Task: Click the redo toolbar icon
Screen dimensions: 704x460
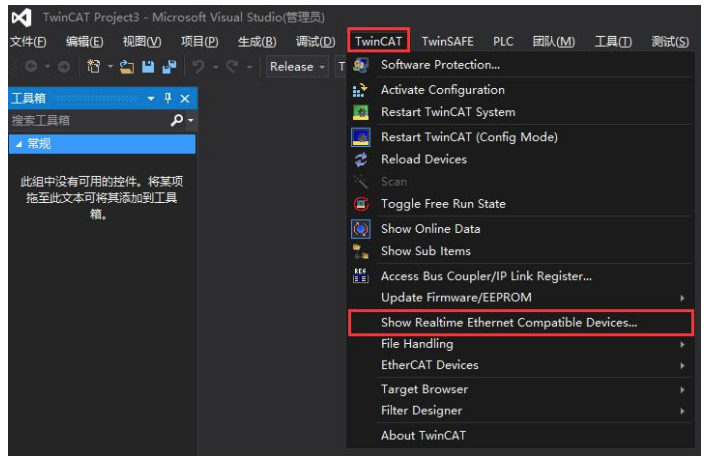Action: pos(232,66)
